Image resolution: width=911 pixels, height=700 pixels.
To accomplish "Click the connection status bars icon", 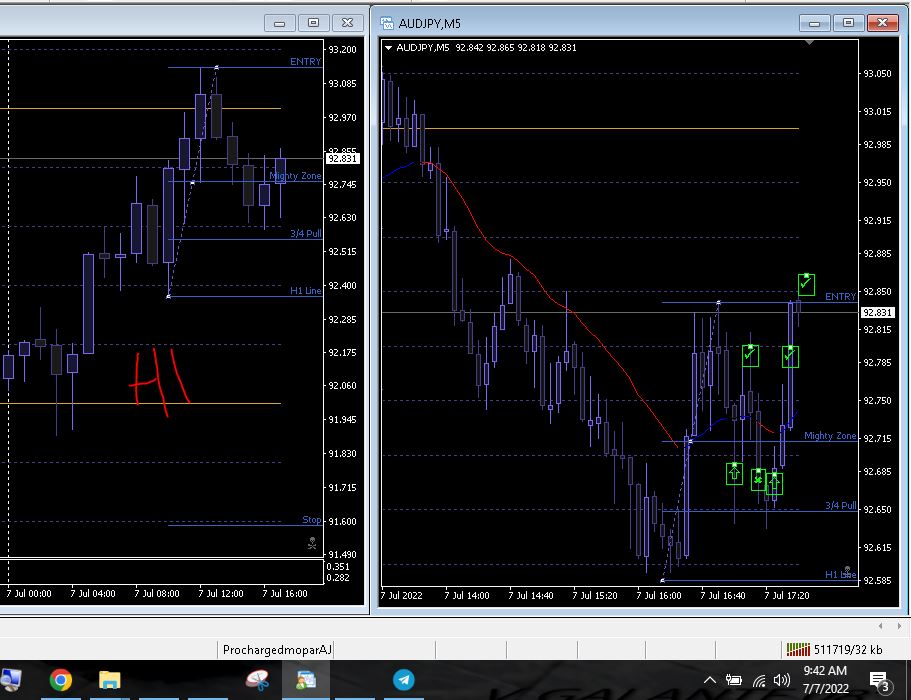I will pyautogui.click(x=798, y=650).
